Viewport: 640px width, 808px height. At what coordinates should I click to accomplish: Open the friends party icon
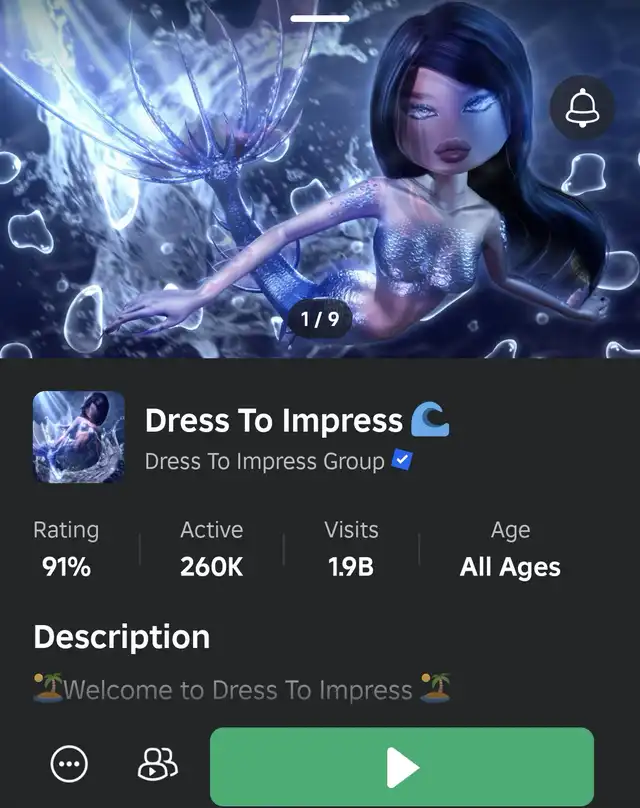tap(158, 764)
